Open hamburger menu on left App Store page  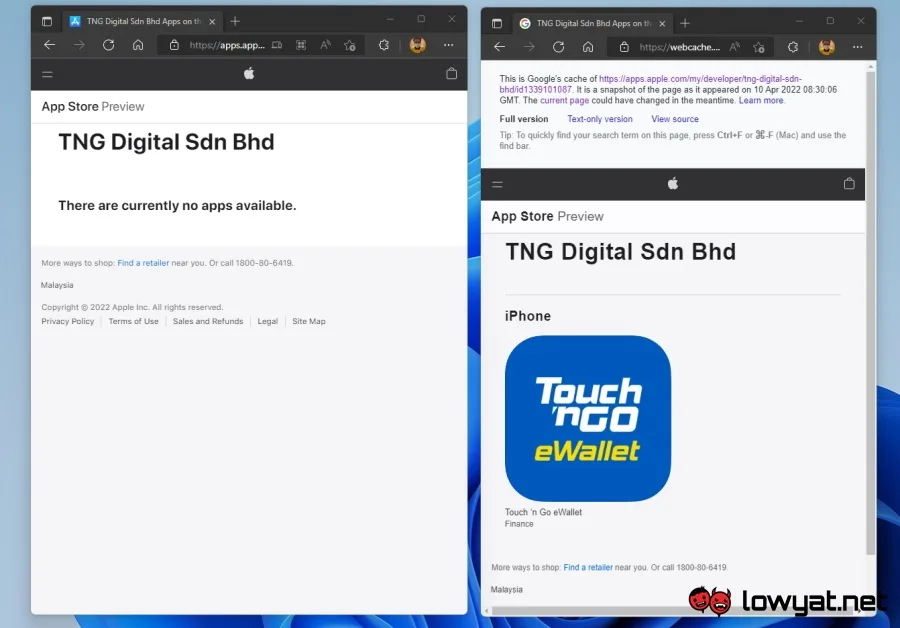click(48, 74)
